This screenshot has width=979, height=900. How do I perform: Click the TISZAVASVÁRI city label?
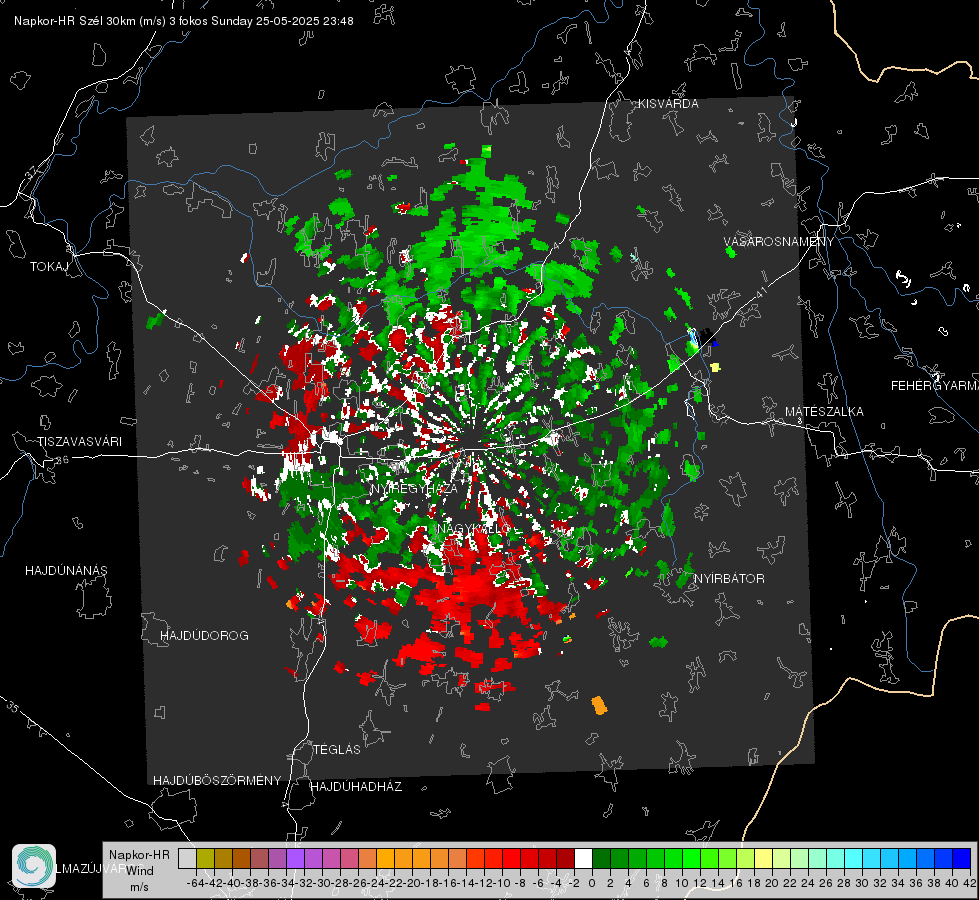click(79, 442)
